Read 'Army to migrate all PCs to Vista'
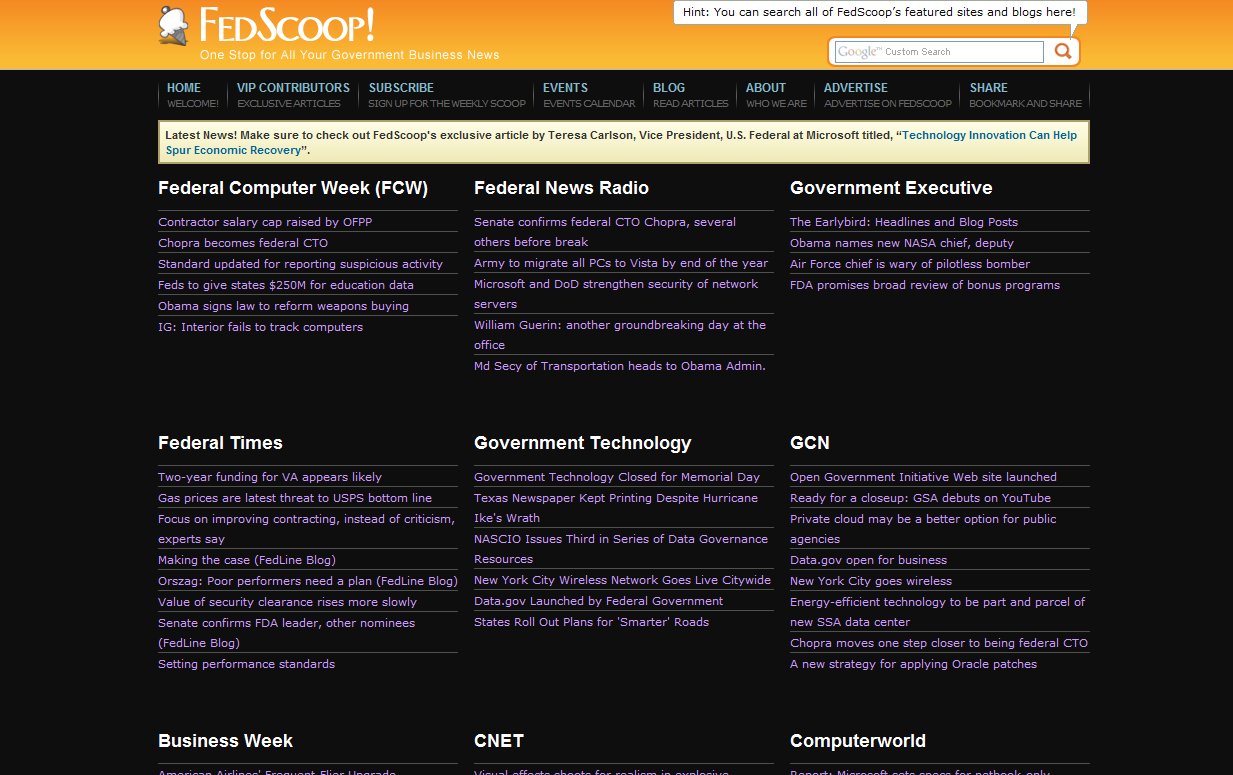 621,263
